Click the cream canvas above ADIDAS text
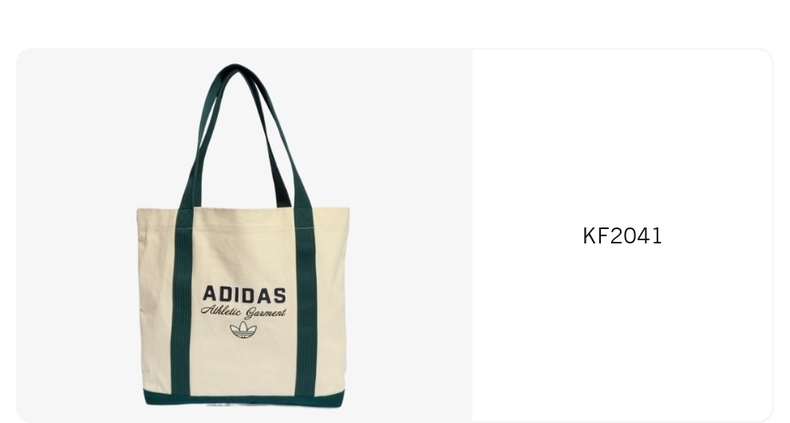This screenshot has width=790, height=423. [244, 247]
